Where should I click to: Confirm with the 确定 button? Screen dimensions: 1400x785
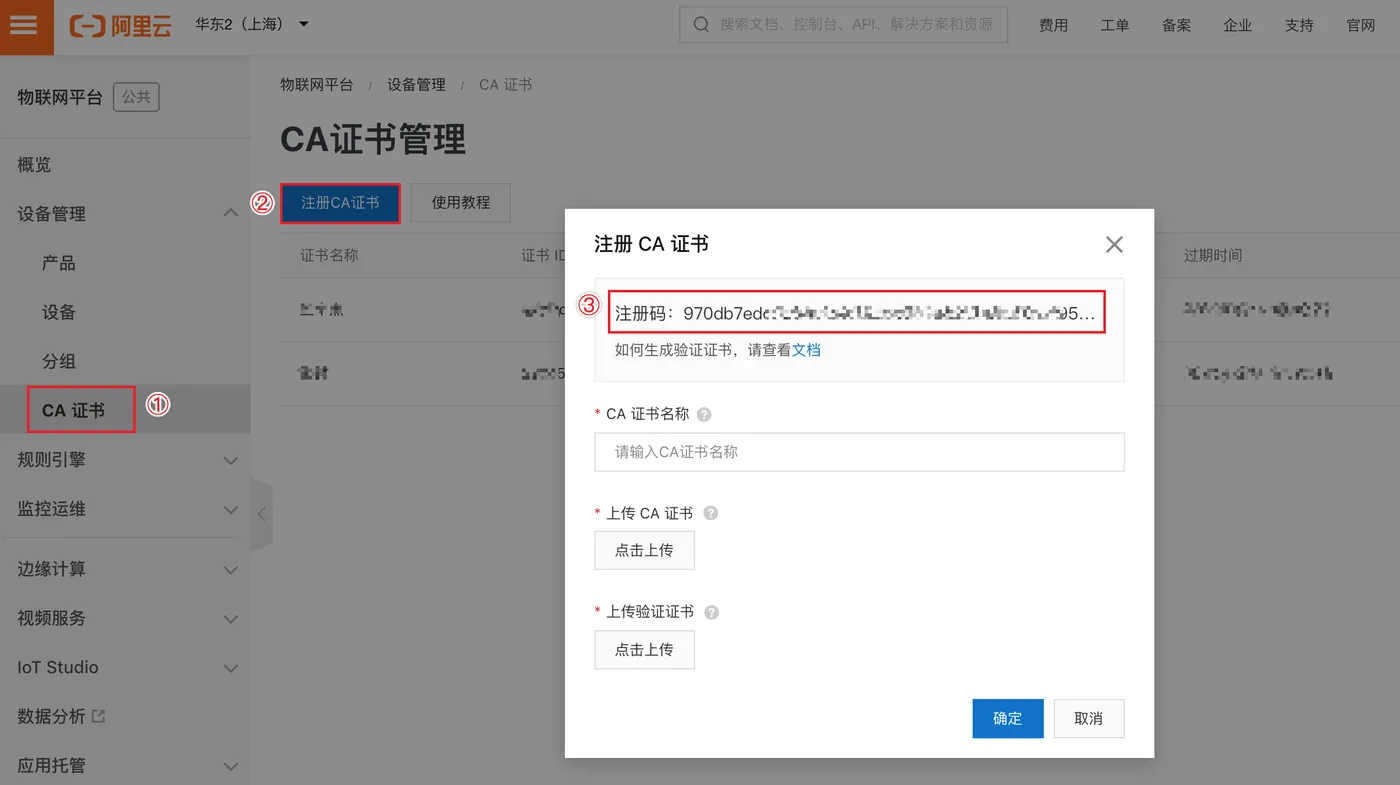coord(1008,718)
